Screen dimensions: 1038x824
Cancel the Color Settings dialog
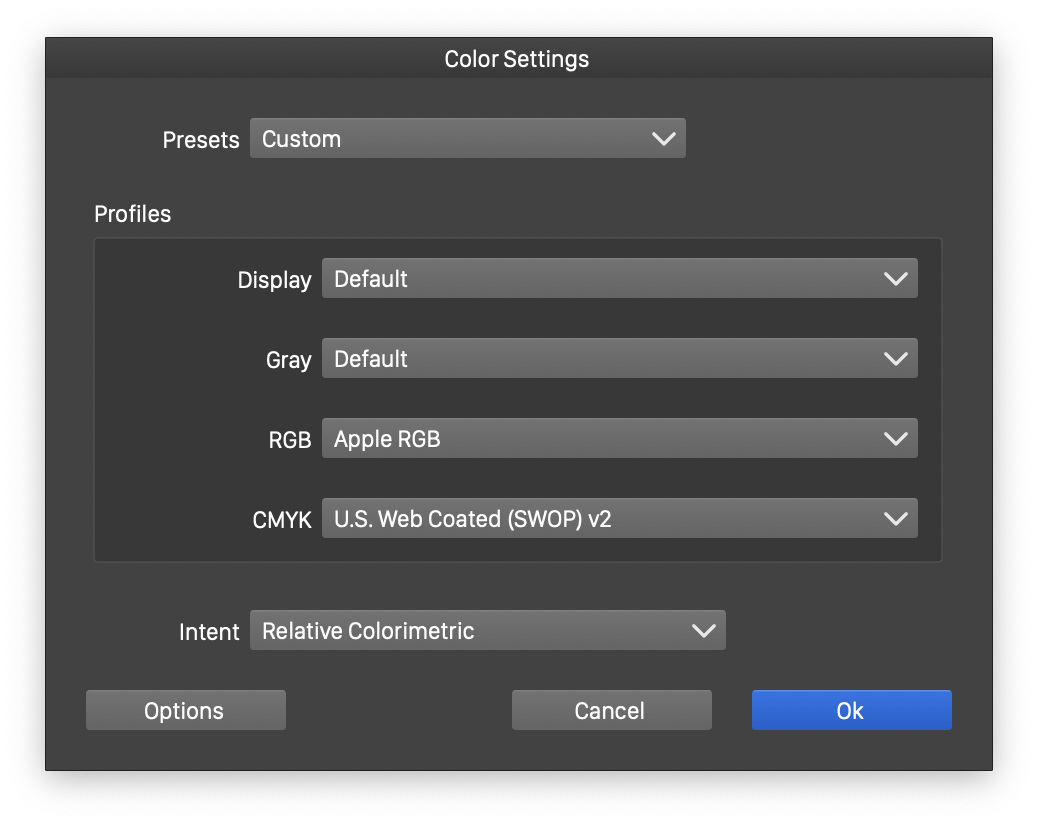pos(611,710)
